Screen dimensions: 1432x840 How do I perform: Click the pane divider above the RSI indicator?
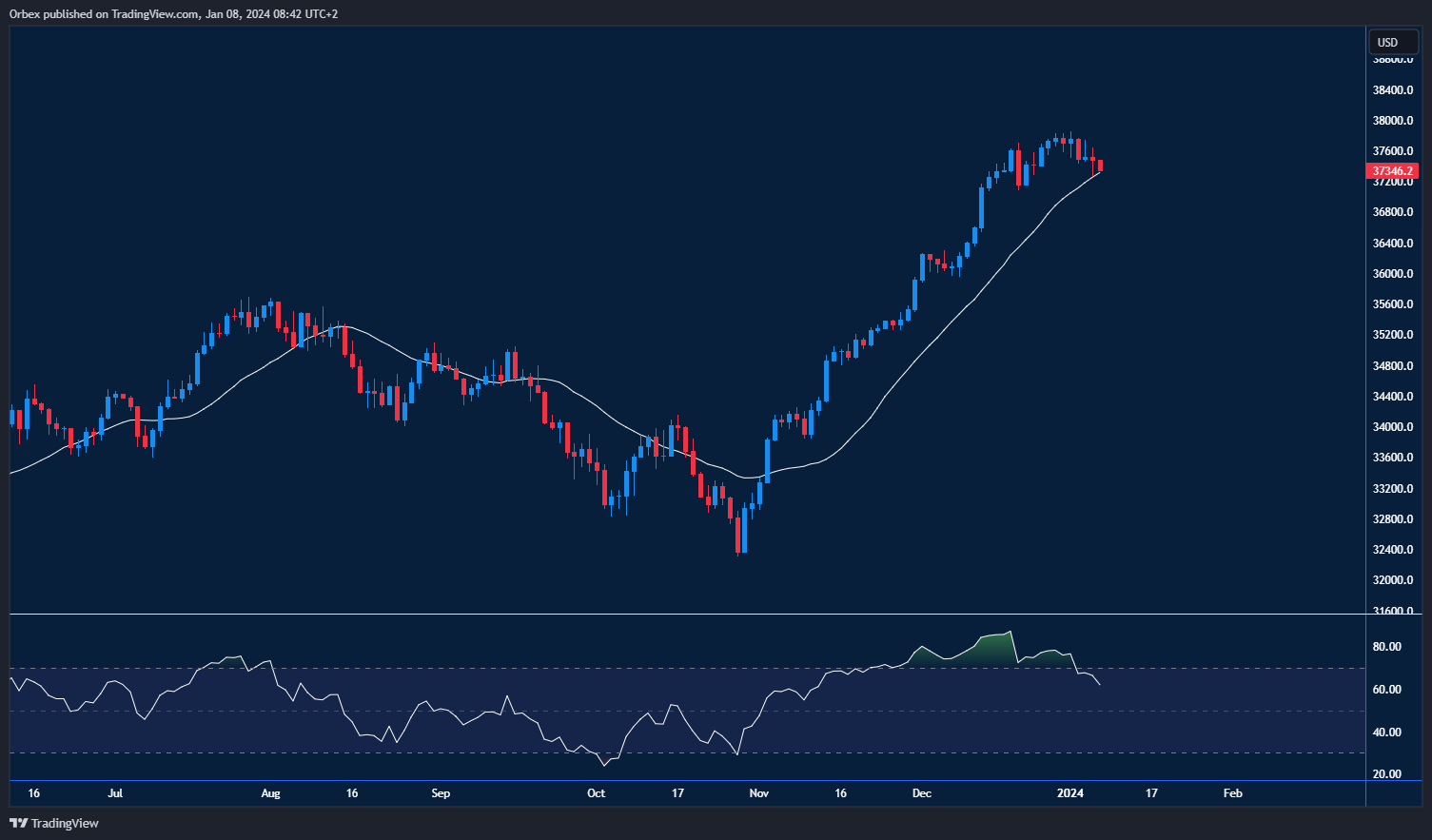point(685,615)
